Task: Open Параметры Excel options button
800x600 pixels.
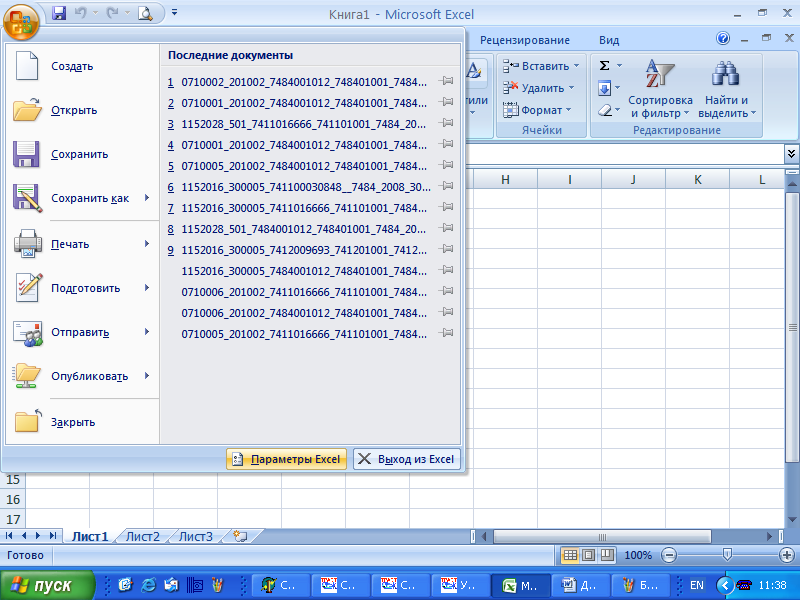Action: click(x=286, y=459)
